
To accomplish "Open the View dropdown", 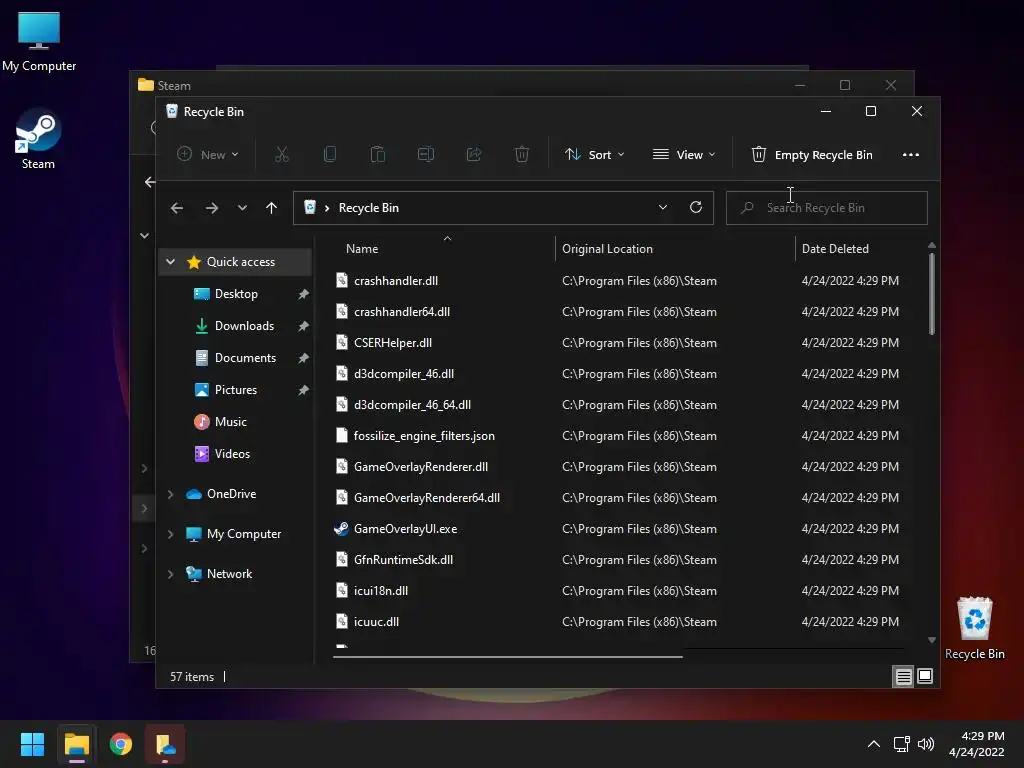I will tap(684, 155).
